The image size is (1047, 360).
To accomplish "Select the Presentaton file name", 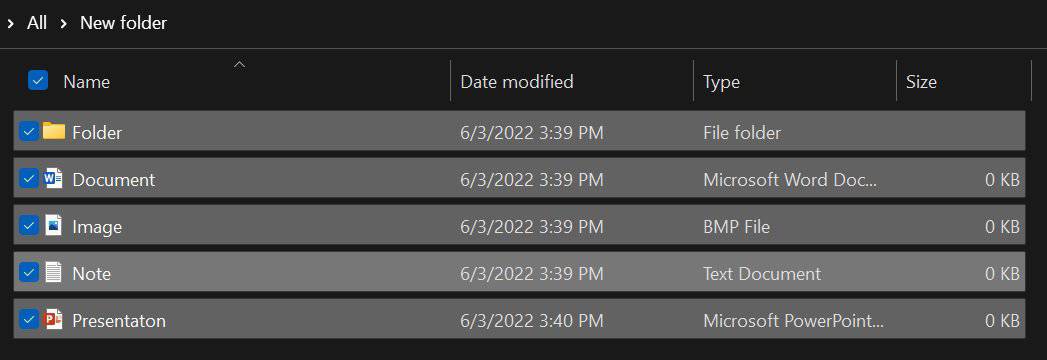I will (119, 321).
